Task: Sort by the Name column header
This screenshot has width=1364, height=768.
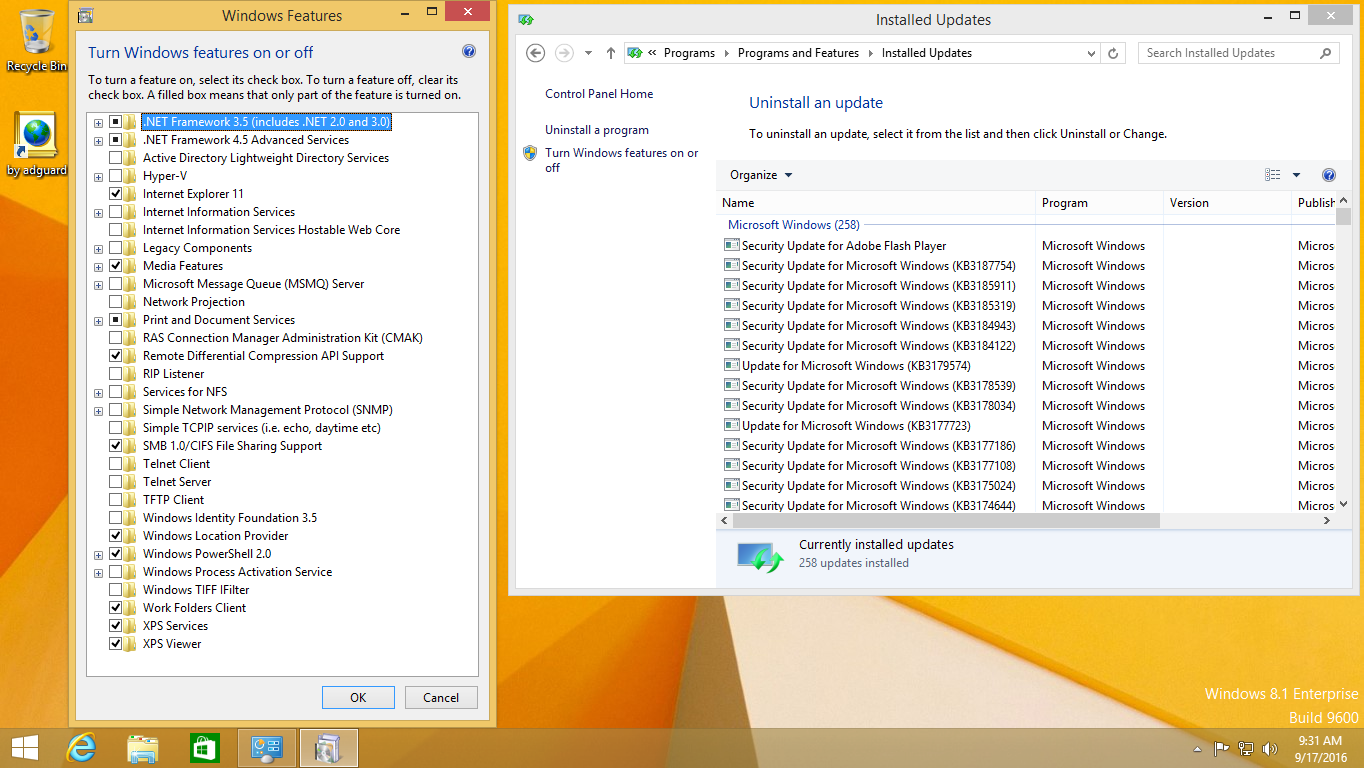Action: (x=876, y=203)
